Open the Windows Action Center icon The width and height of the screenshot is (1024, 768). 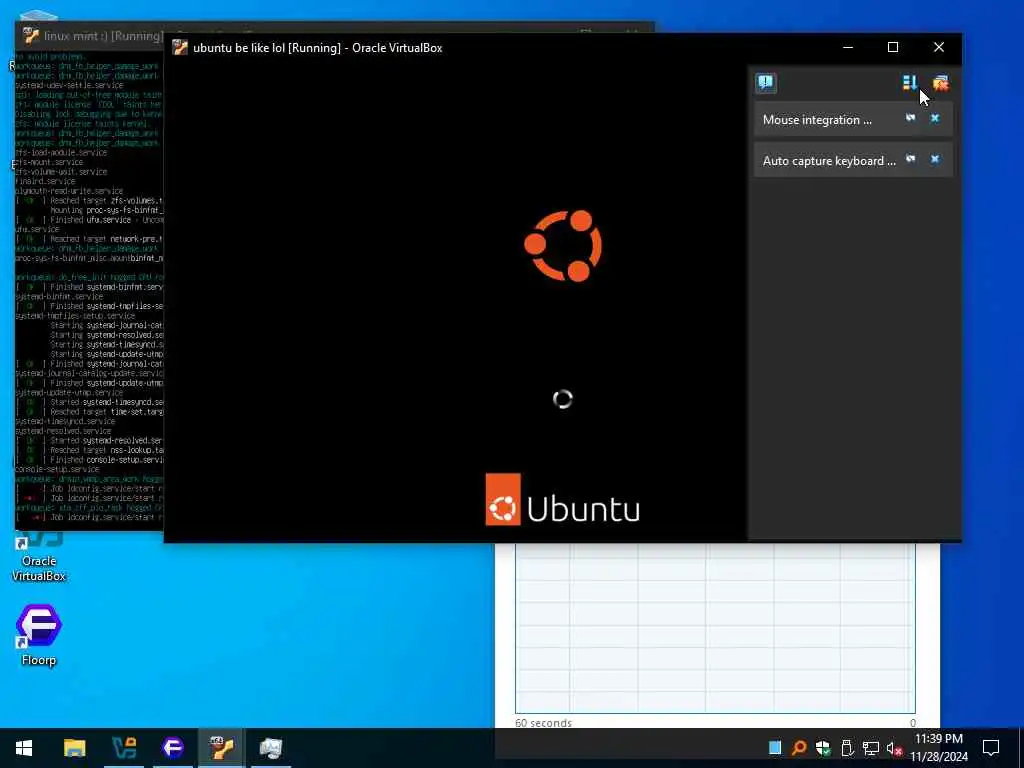click(991, 748)
